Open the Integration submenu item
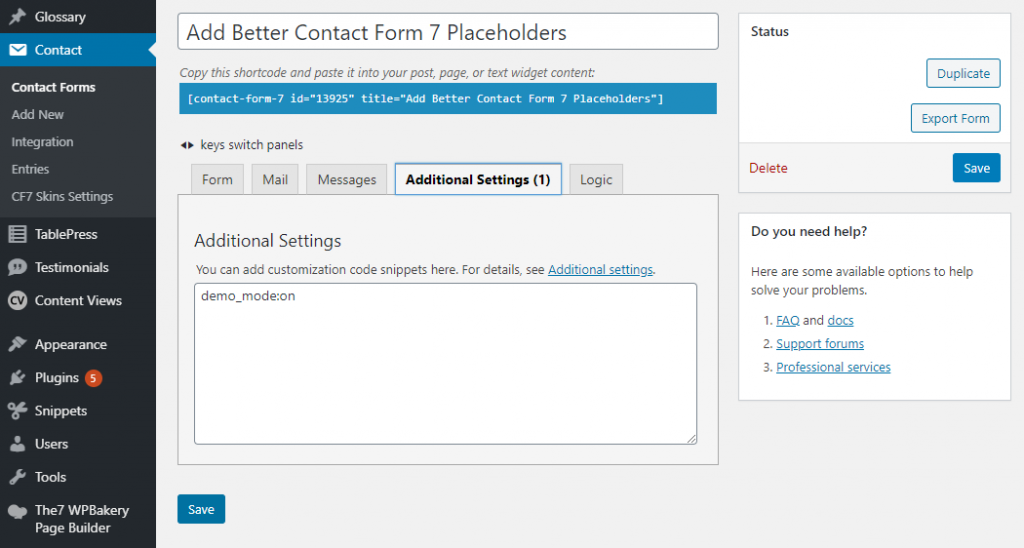This screenshot has height=548, width=1024. point(42,142)
